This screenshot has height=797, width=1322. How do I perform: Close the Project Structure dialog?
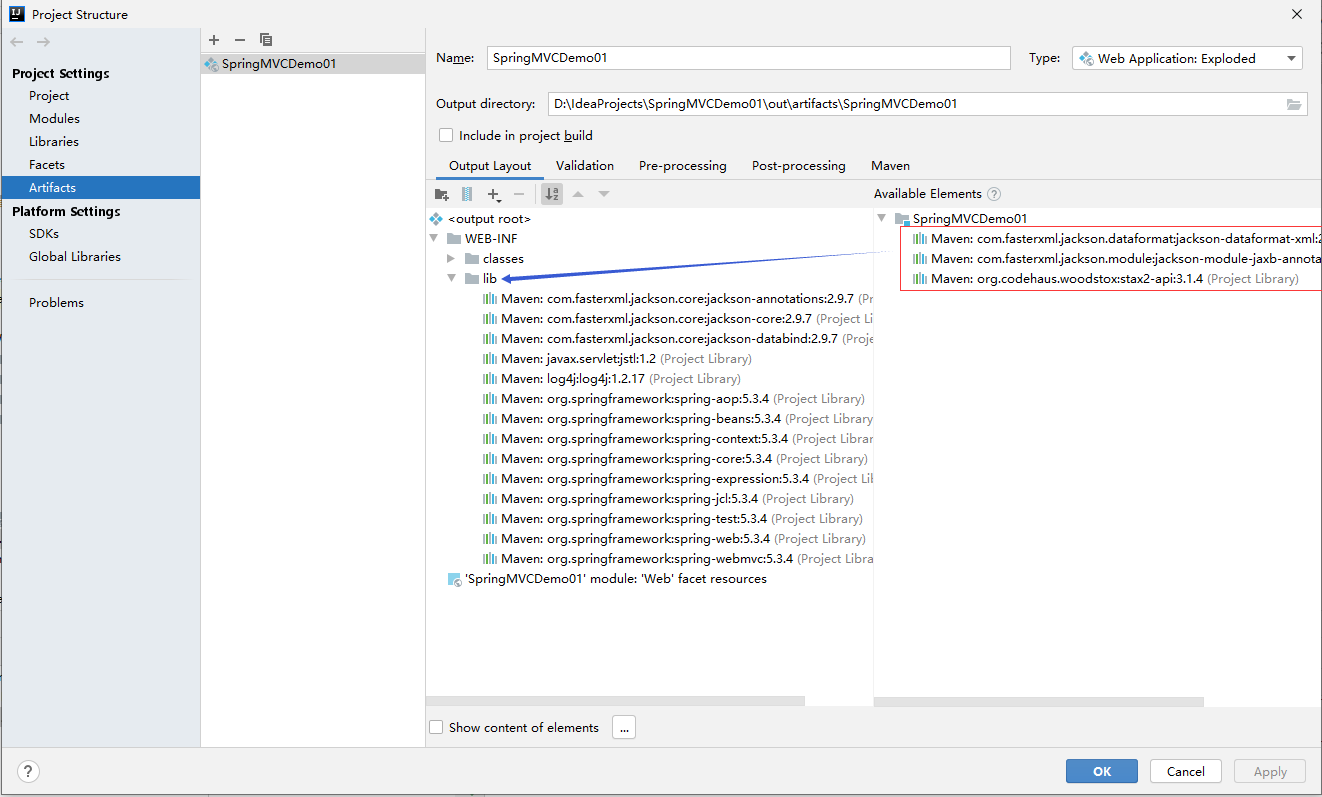coord(1296,14)
